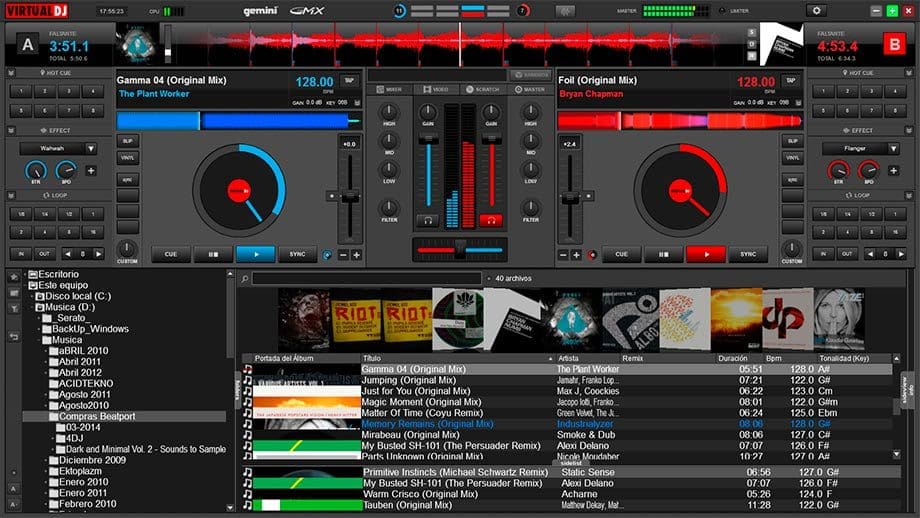Click the search magnifier icon in the browser
The image size is (920, 518).
click(x=245, y=279)
